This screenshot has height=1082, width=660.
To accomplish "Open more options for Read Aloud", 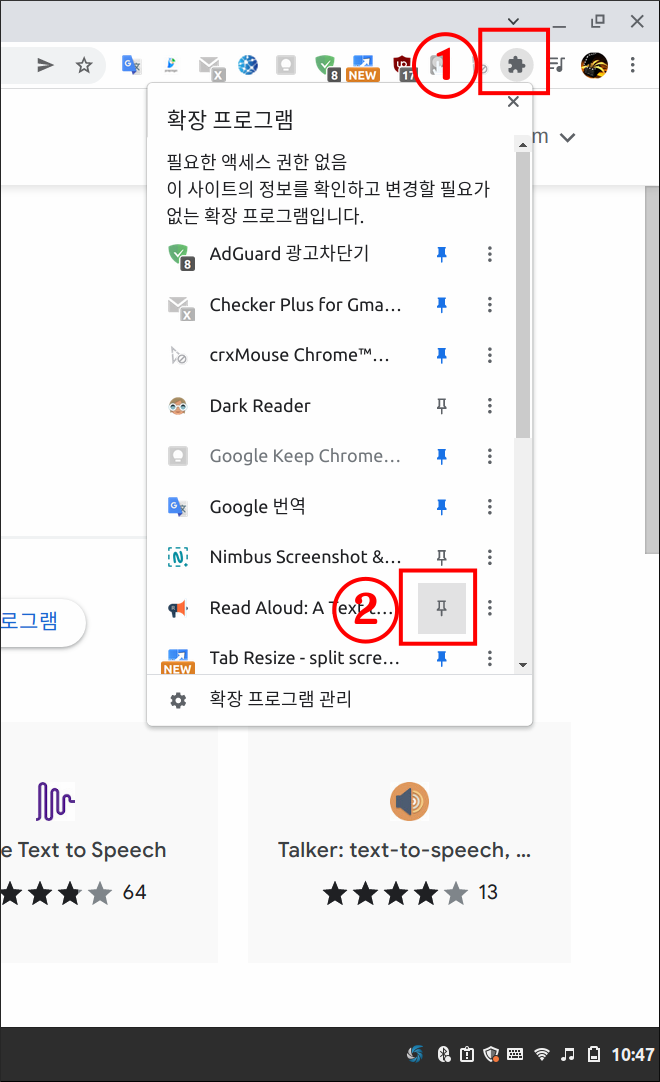I will (x=489, y=608).
